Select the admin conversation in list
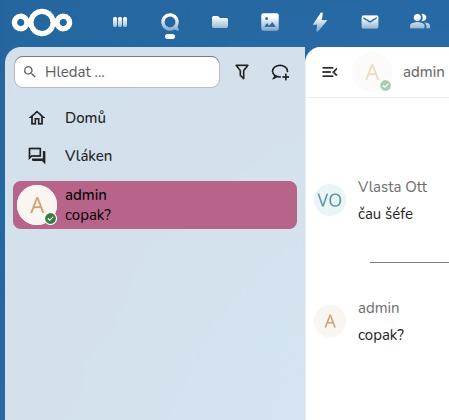 tap(155, 205)
